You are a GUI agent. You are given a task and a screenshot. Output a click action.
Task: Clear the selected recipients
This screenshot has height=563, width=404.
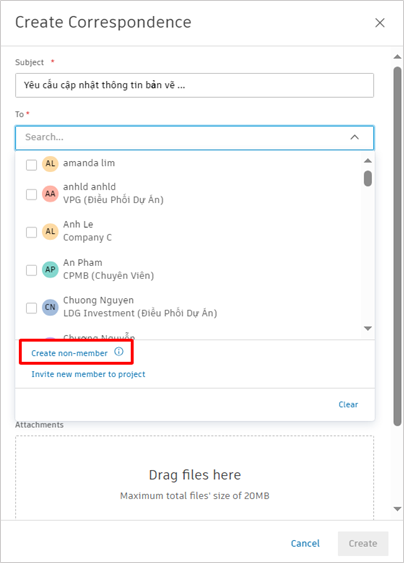tap(348, 405)
